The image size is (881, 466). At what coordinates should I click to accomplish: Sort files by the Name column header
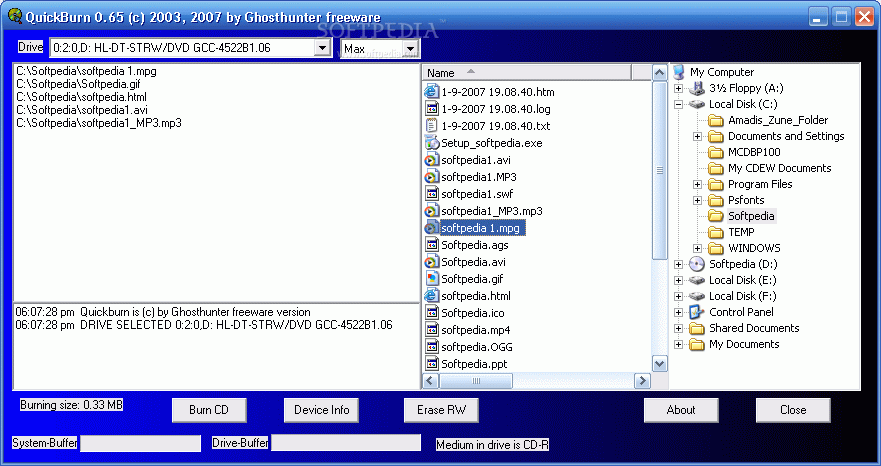tap(527, 73)
